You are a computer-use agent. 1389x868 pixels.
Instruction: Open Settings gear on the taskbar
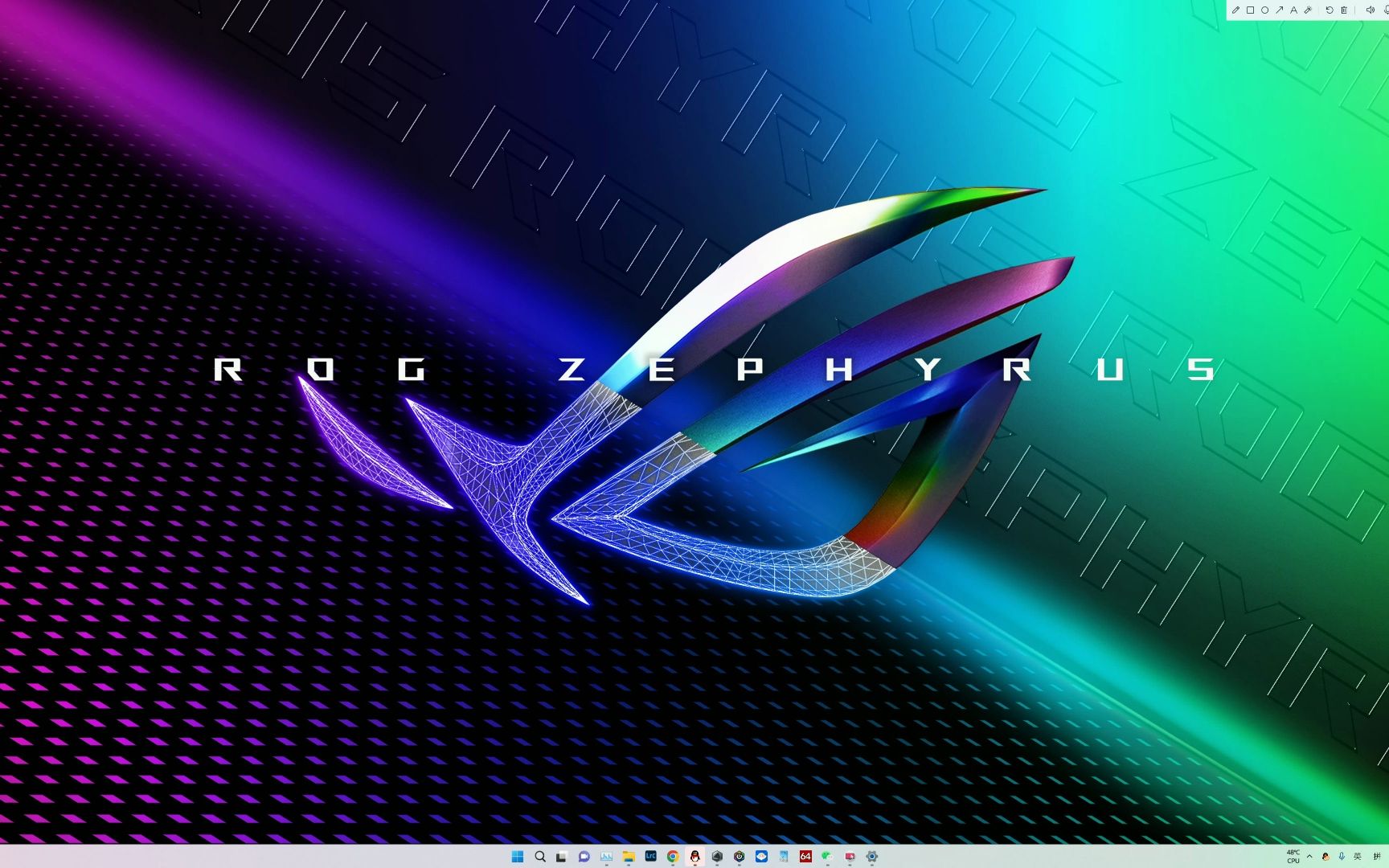tap(871, 857)
